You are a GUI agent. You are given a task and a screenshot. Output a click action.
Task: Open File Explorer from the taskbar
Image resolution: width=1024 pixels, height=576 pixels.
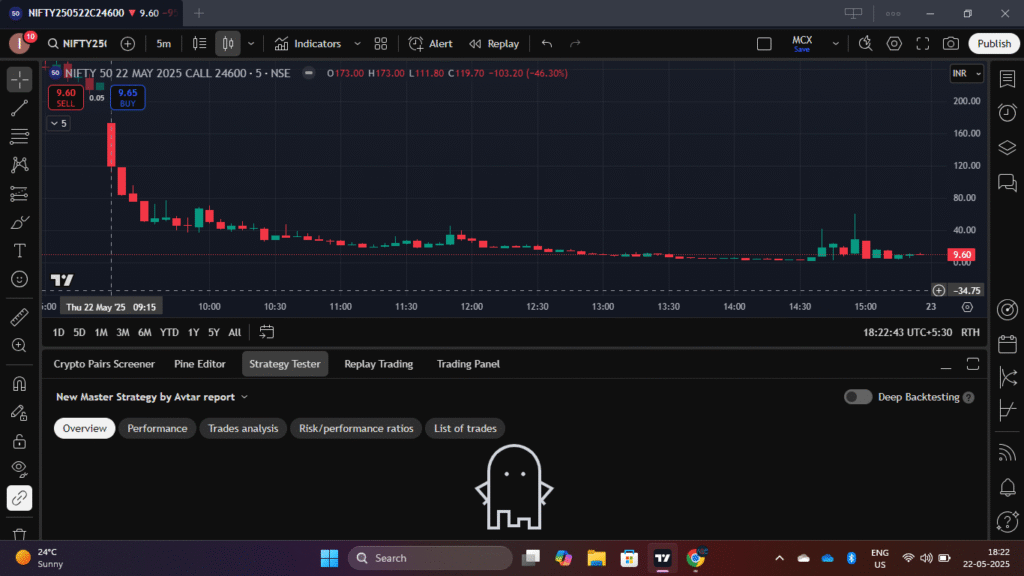(596, 558)
